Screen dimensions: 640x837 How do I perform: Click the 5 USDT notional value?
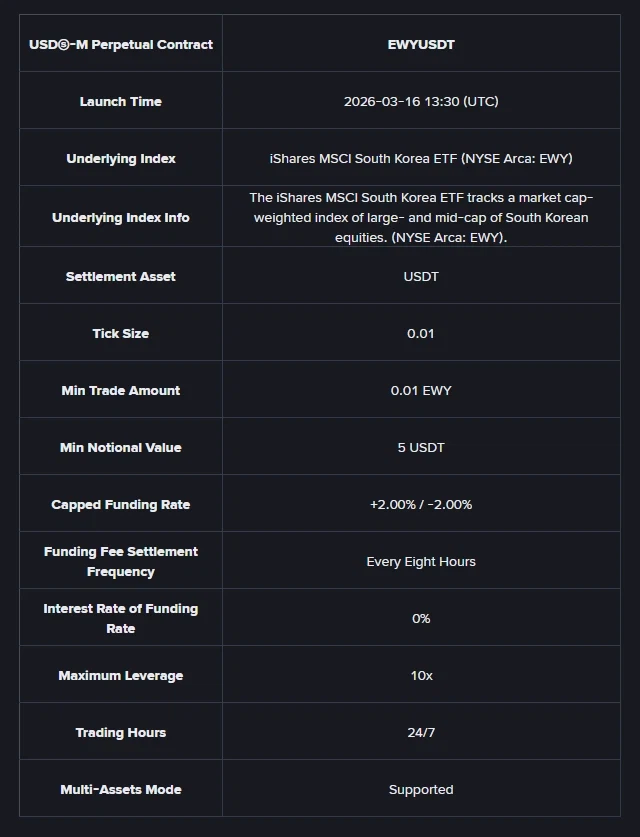(421, 447)
